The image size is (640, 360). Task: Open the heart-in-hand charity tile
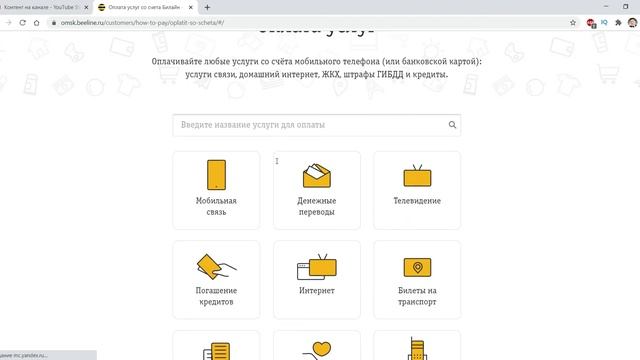pos(317,345)
